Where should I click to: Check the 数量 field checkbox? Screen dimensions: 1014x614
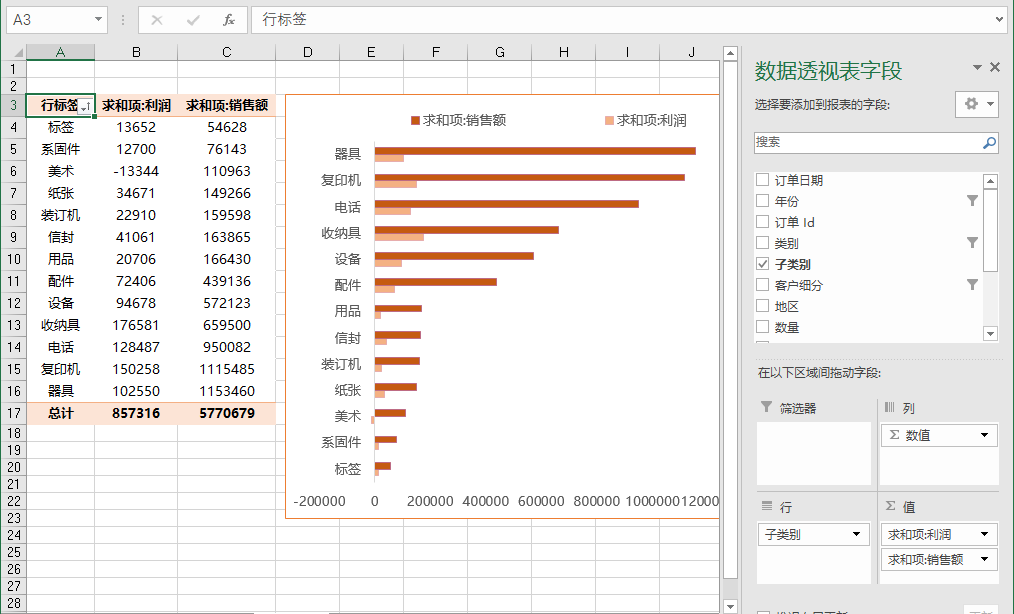(x=763, y=327)
